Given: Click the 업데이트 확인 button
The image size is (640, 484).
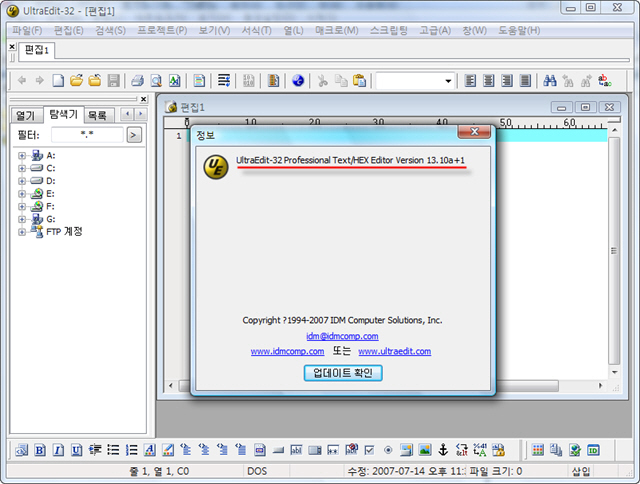Looking at the screenshot, I should pyautogui.click(x=343, y=373).
